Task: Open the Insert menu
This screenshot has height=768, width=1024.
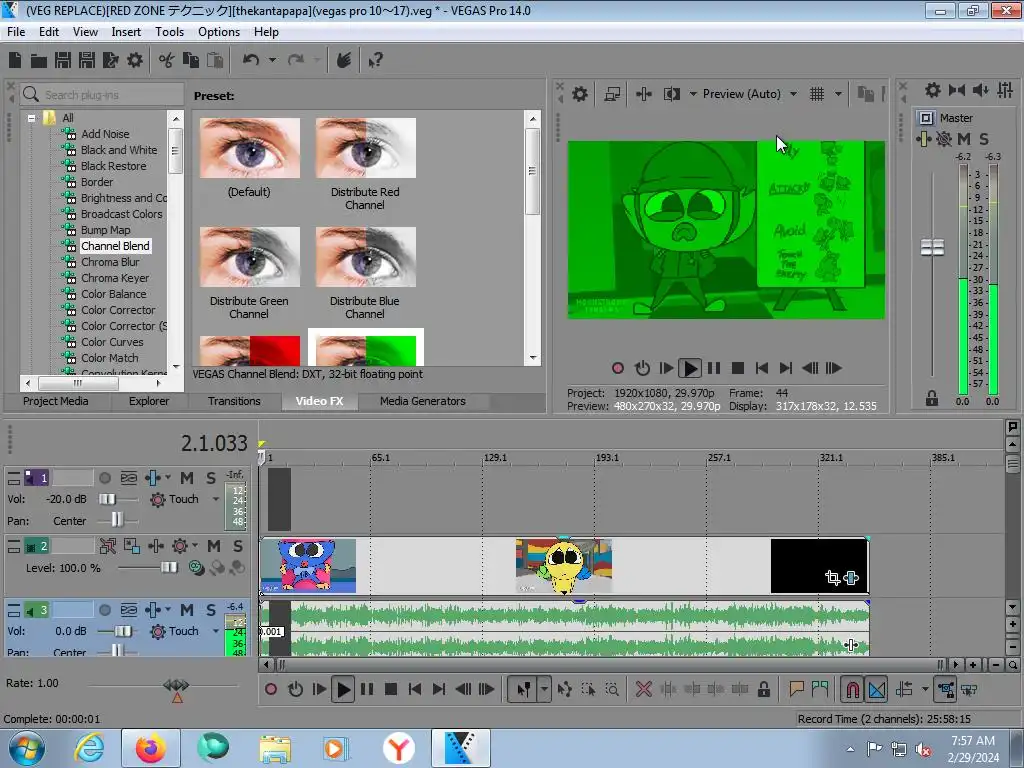Action: point(126,32)
